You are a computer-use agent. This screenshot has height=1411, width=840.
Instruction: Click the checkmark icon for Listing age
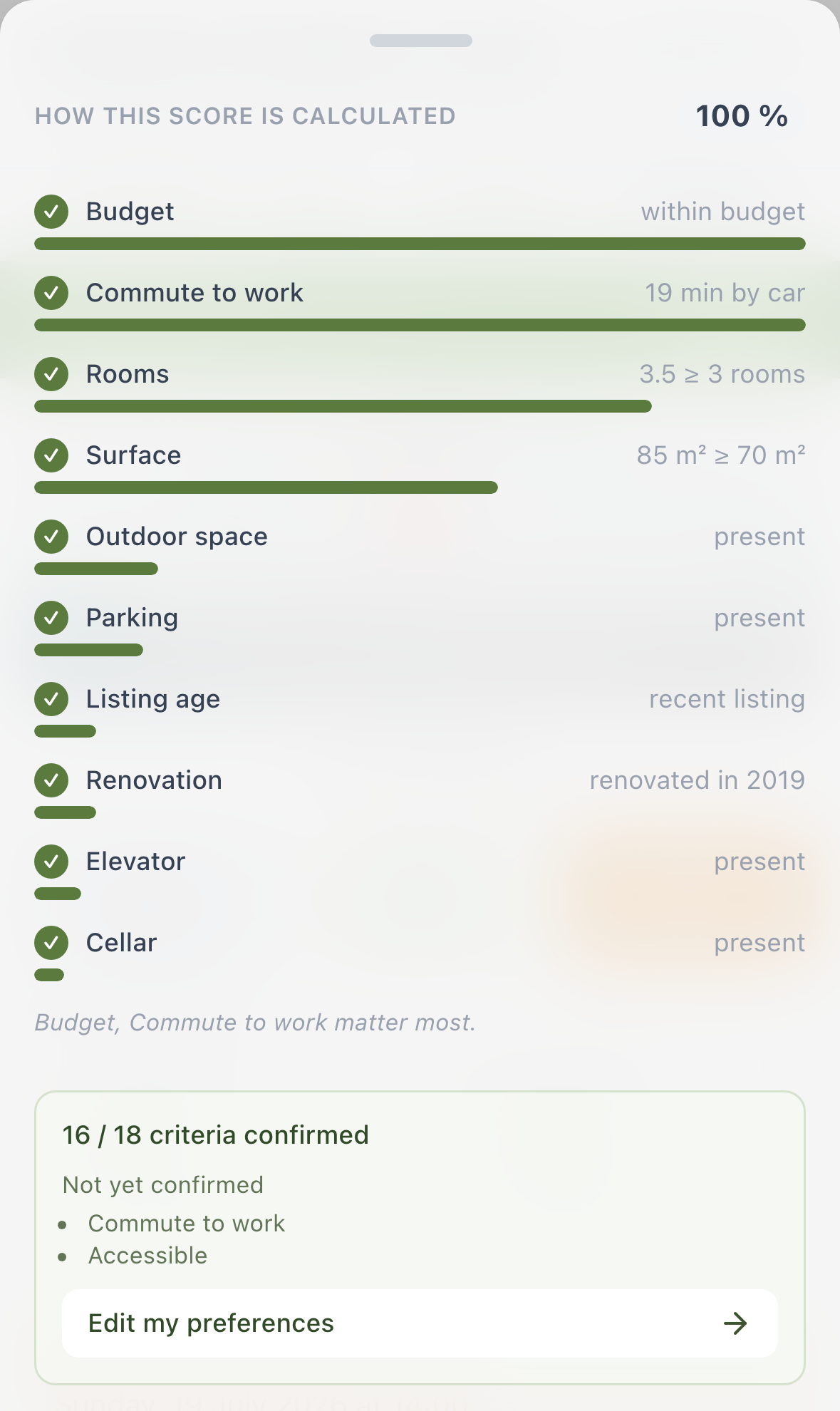[51, 699]
